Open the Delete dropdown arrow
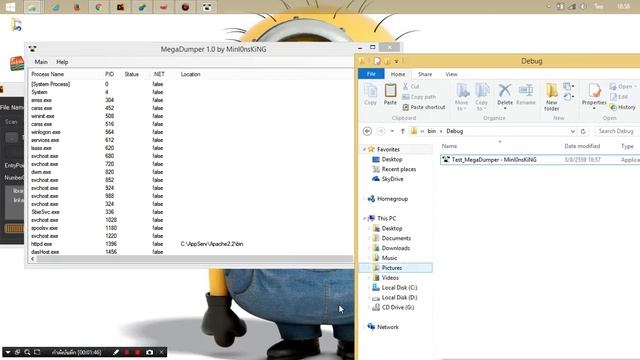 pos(505,109)
